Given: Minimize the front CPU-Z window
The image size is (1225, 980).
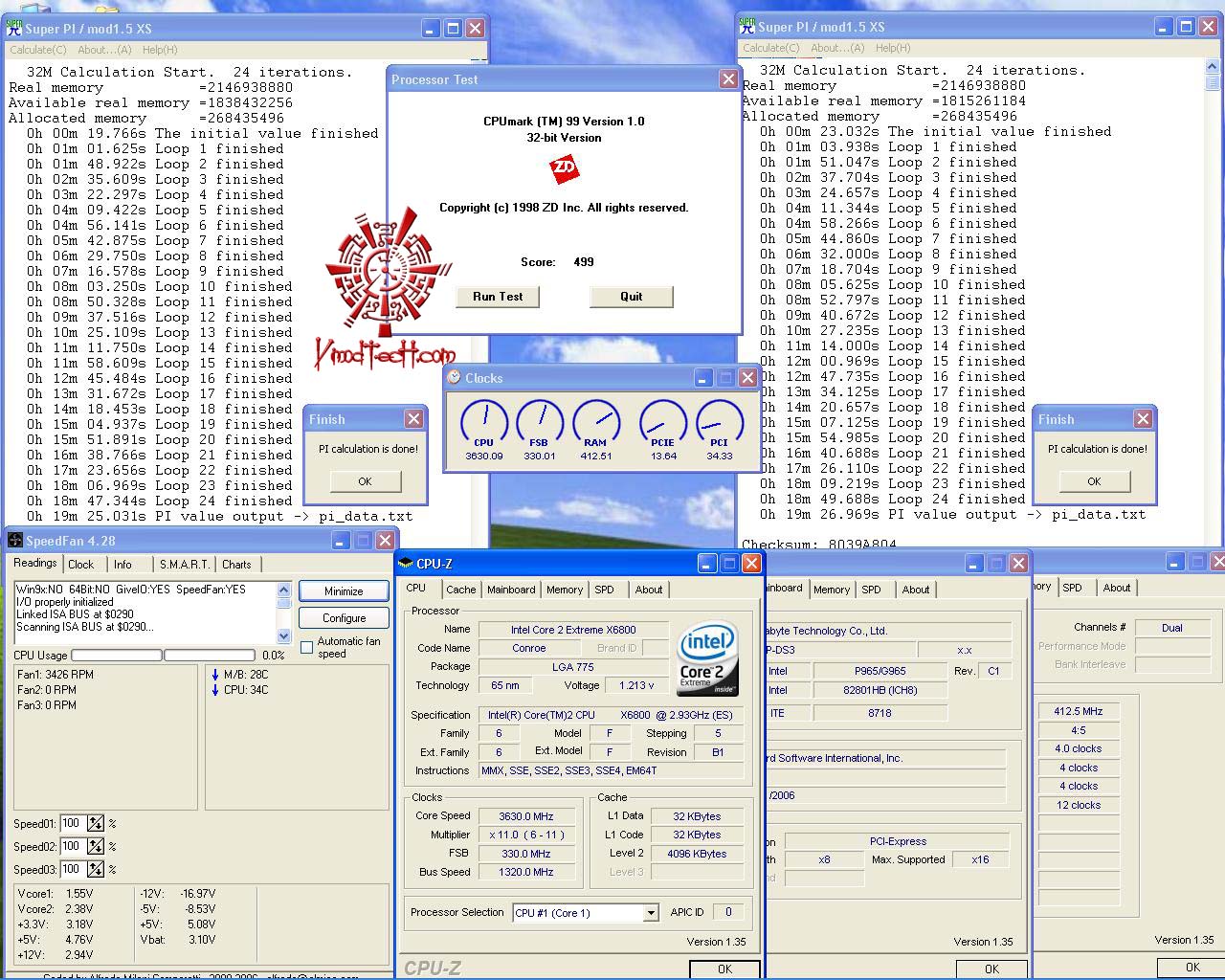Looking at the screenshot, I should tap(706, 564).
